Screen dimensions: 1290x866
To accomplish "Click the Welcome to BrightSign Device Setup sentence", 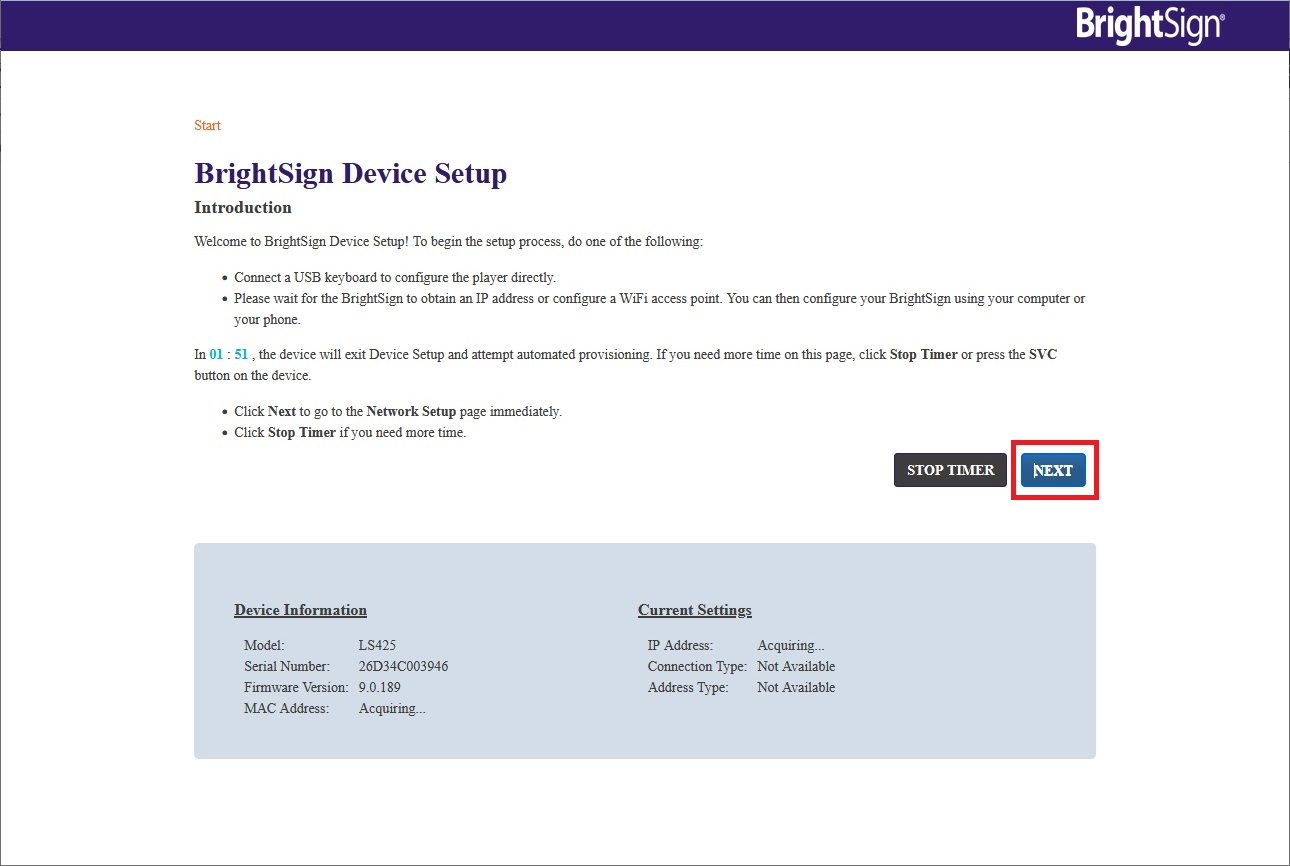I will [449, 242].
